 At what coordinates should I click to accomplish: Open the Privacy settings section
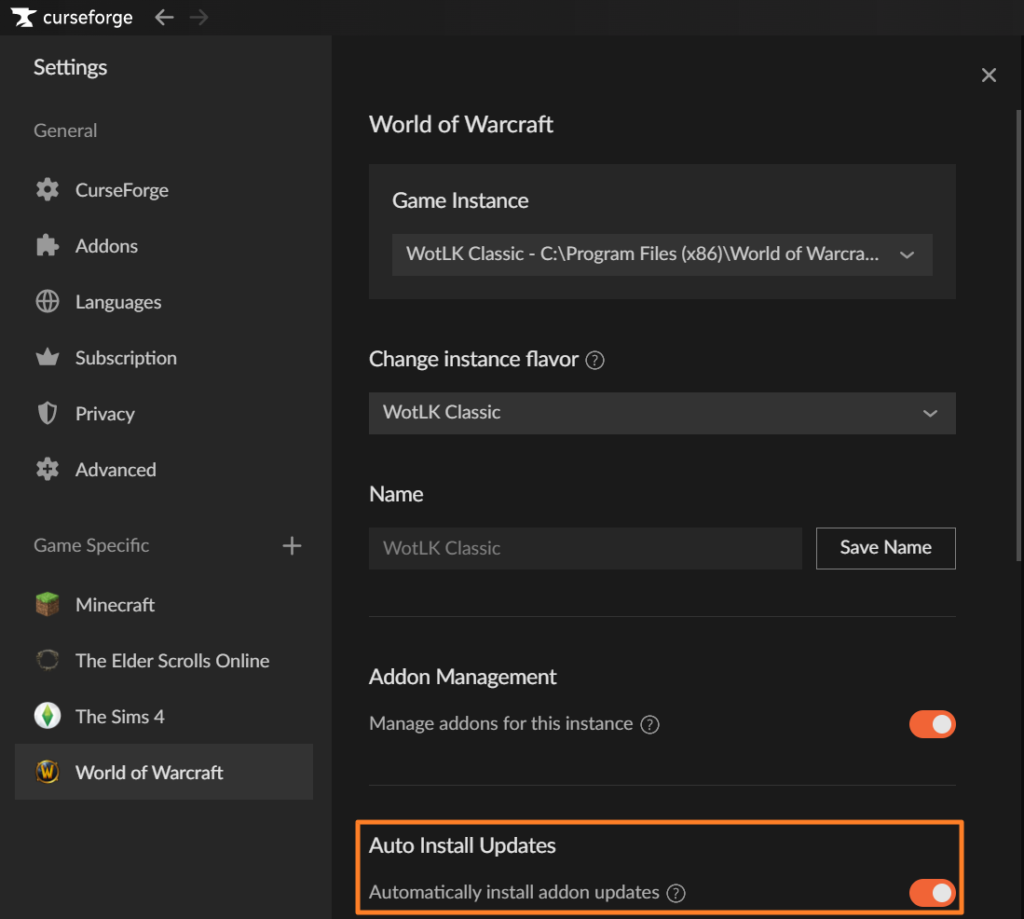tap(164, 413)
